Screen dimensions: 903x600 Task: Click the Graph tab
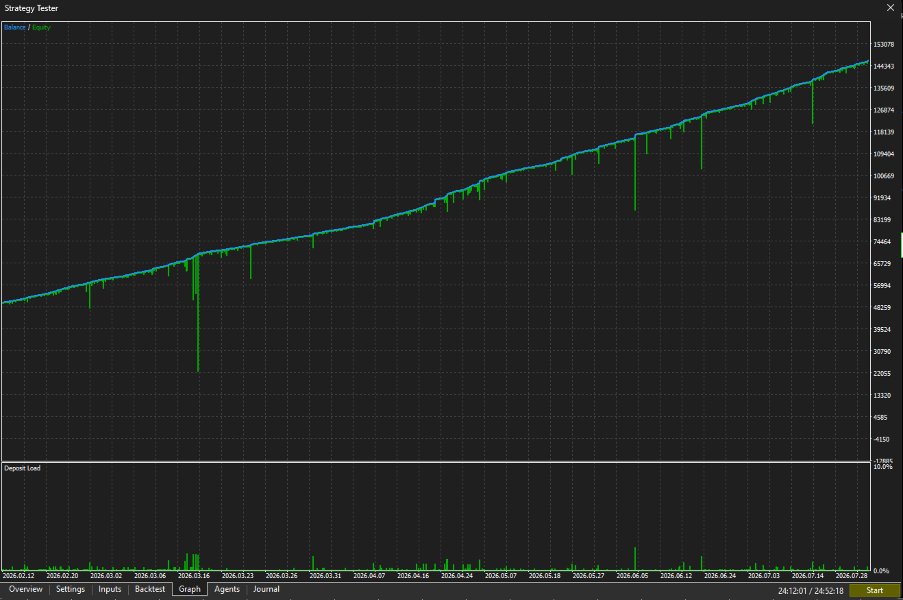point(189,589)
